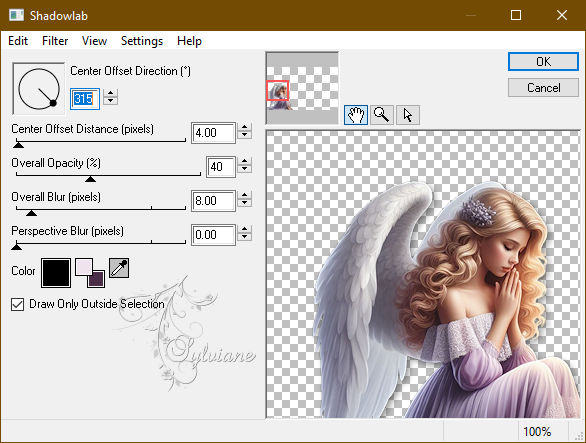This screenshot has width=586, height=443.
Task: Increase Overall Blur spinner up
Action: click(245, 196)
